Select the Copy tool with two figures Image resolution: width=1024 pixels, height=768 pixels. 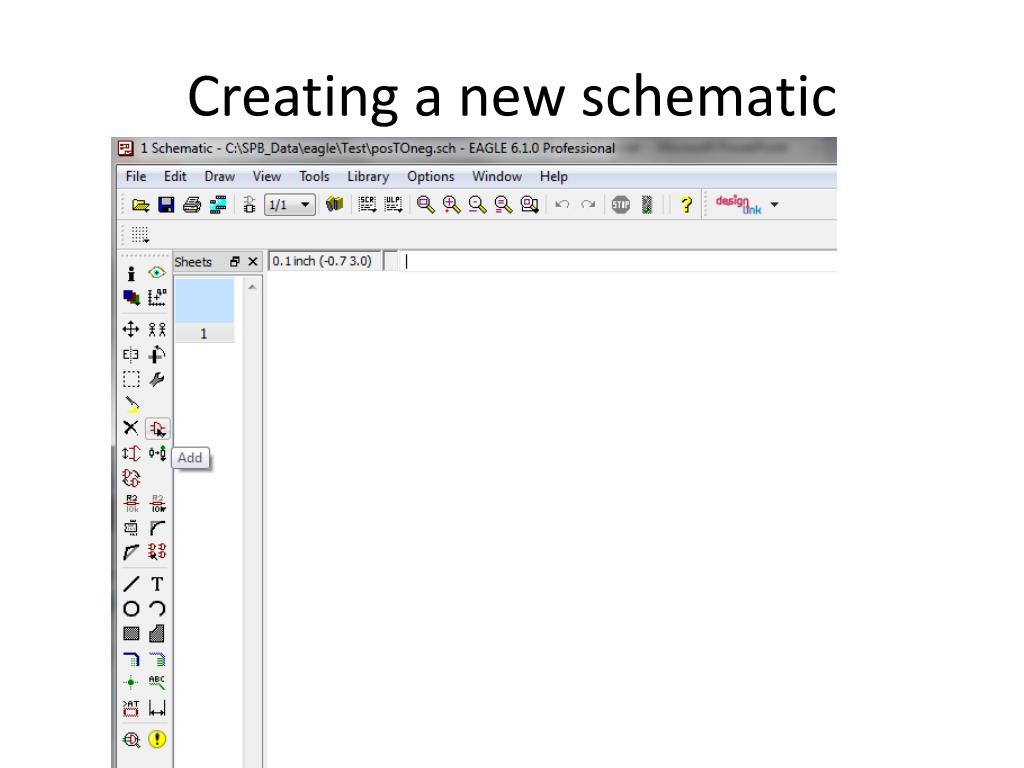click(157, 329)
